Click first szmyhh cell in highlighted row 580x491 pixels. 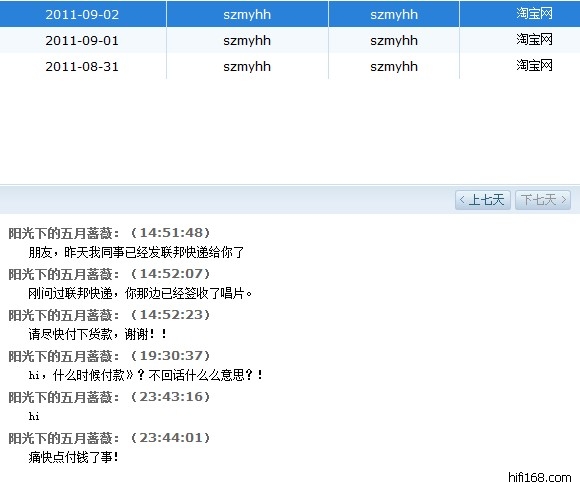[x=247, y=15]
